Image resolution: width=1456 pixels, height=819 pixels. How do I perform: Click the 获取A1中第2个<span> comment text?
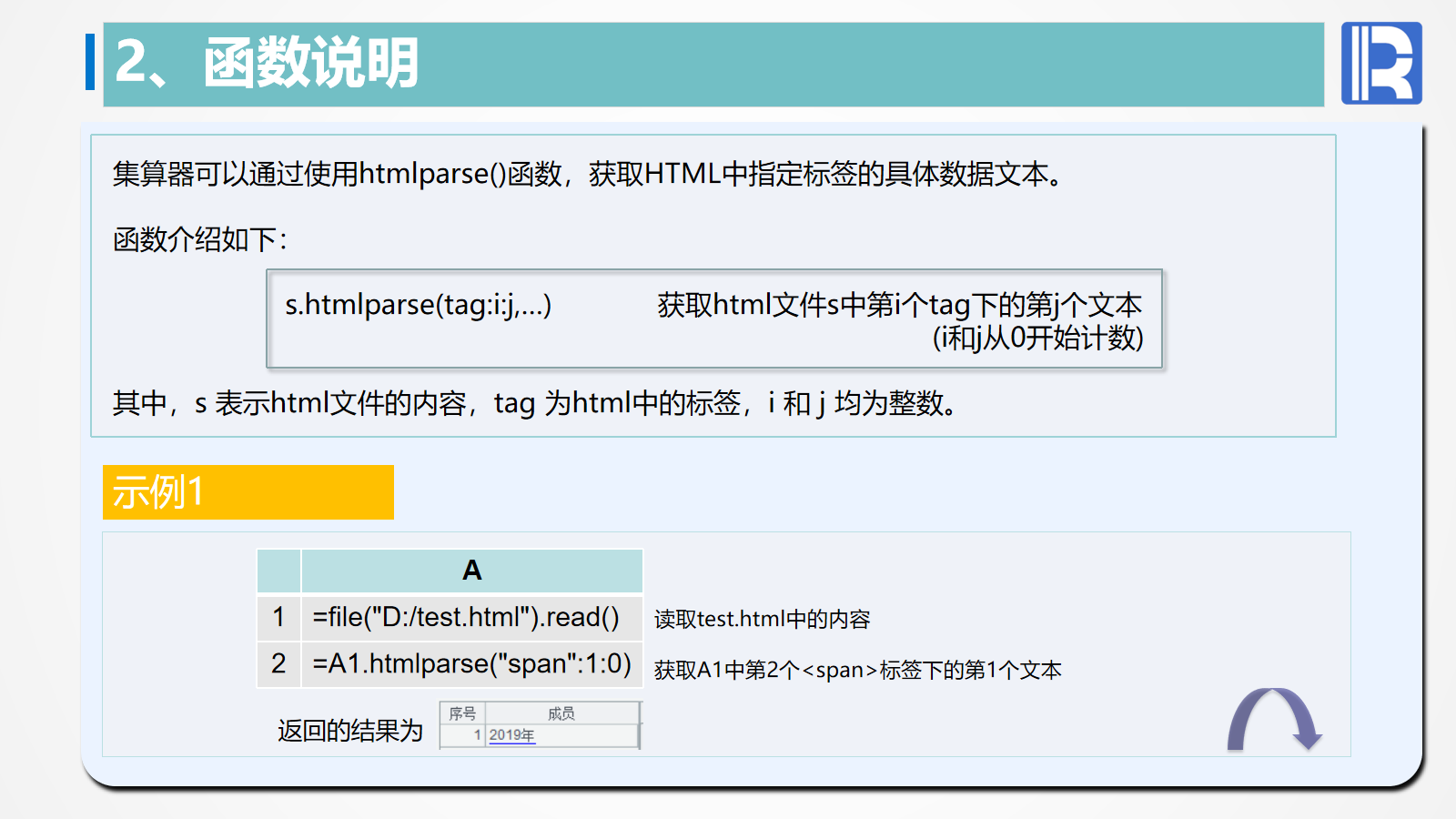857,671
